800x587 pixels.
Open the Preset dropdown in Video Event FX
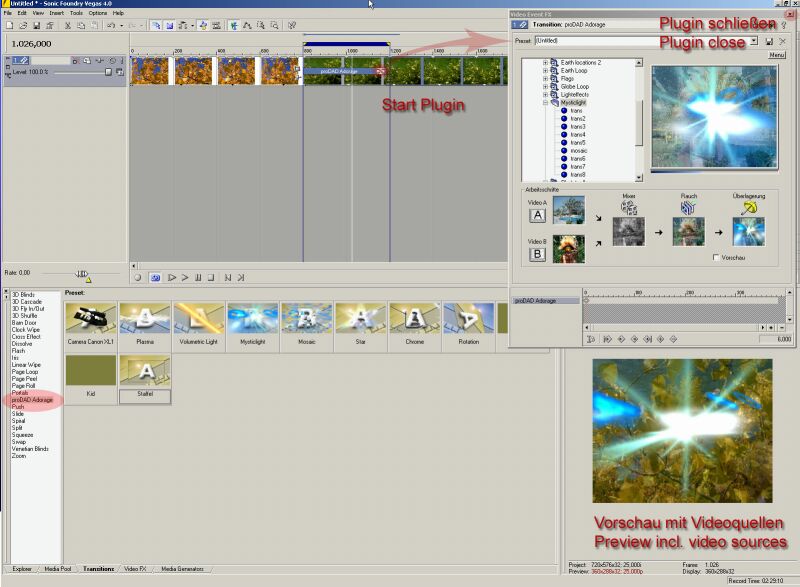(x=754, y=40)
